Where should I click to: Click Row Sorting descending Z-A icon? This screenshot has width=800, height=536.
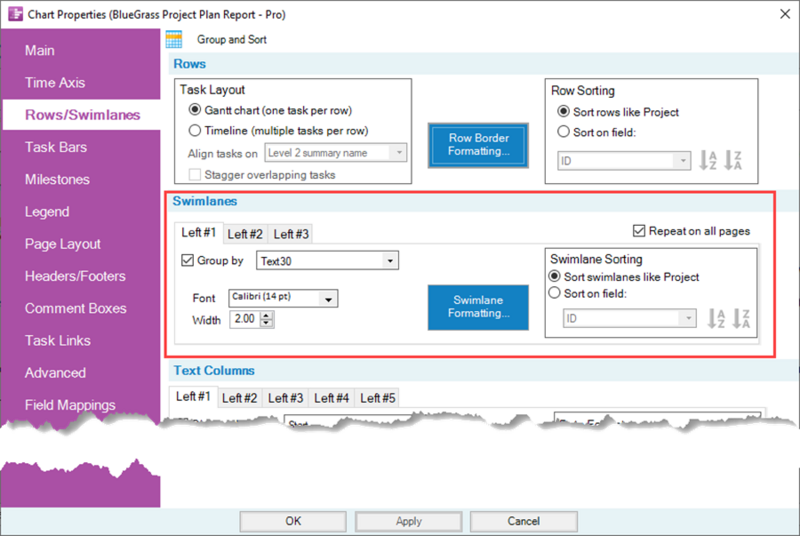pyautogui.click(x=733, y=161)
